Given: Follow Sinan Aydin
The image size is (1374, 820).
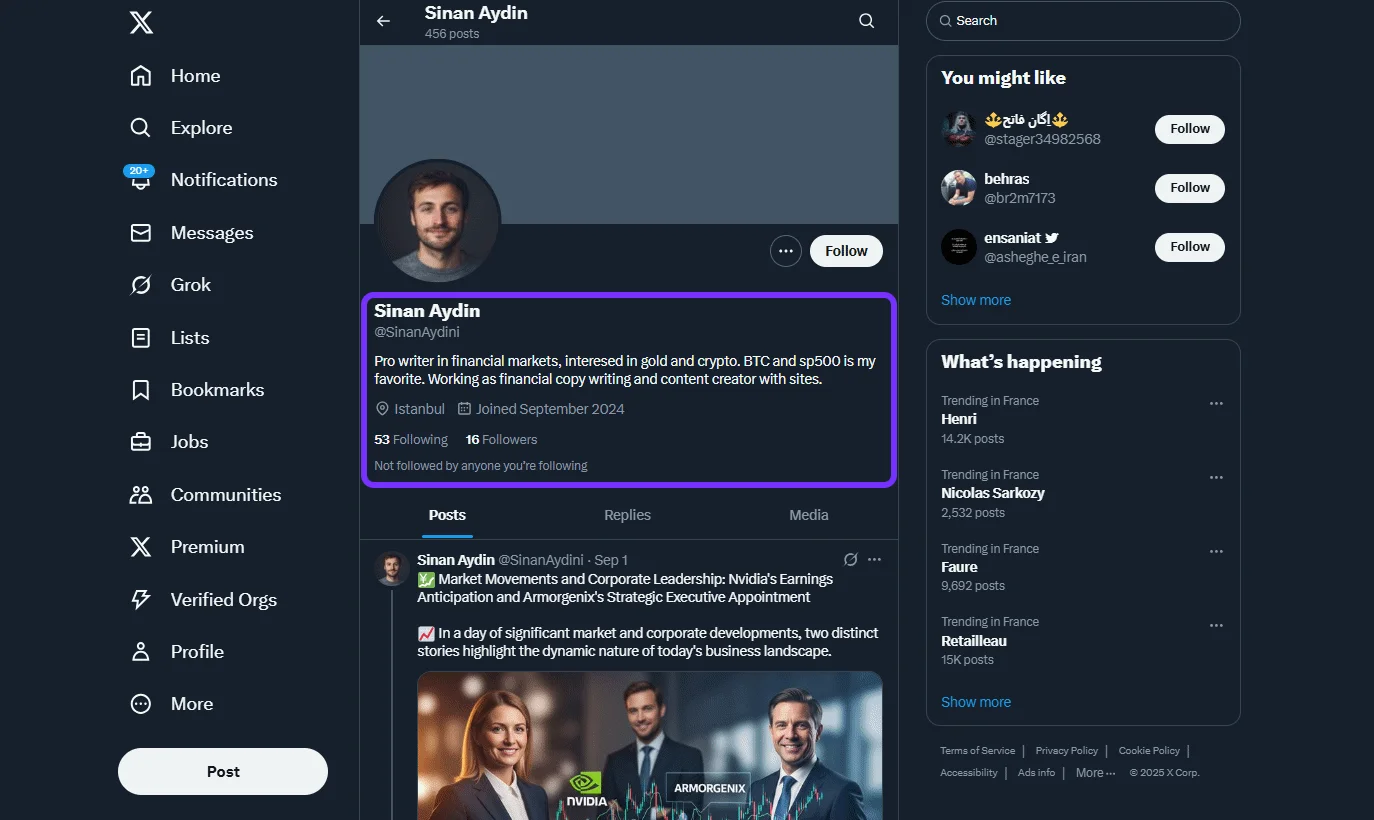Looking at the screenshot, I should click(x=846, y=251).
